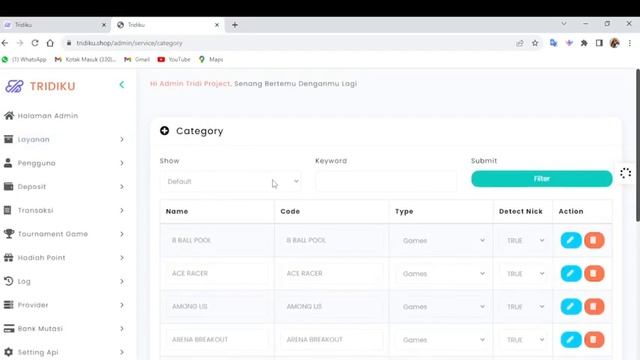Go to browser home page
Image resolution: width=640 pixels, height=360 pixels.
[50, 43]
